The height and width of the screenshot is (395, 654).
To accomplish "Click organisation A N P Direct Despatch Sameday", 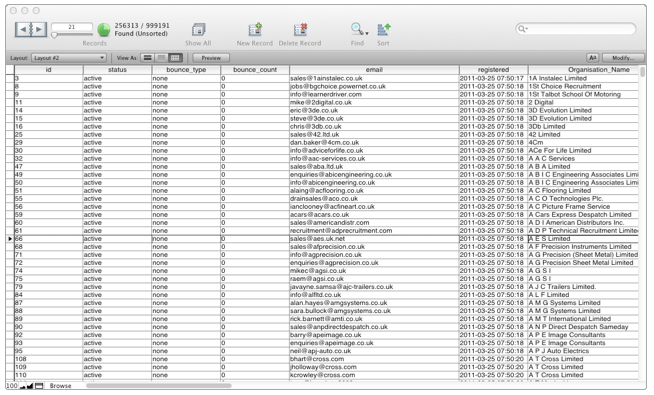I will [583, 327].
